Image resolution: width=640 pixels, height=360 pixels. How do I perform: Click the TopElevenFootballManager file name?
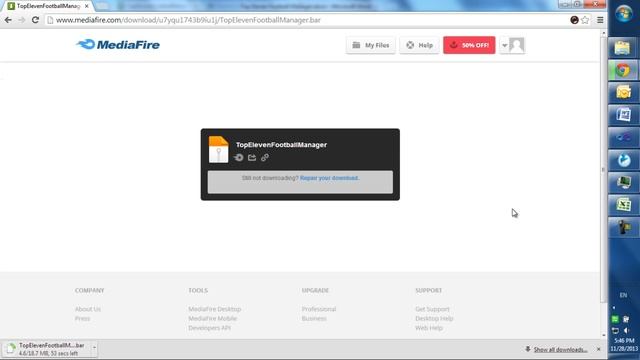point(281,144)
